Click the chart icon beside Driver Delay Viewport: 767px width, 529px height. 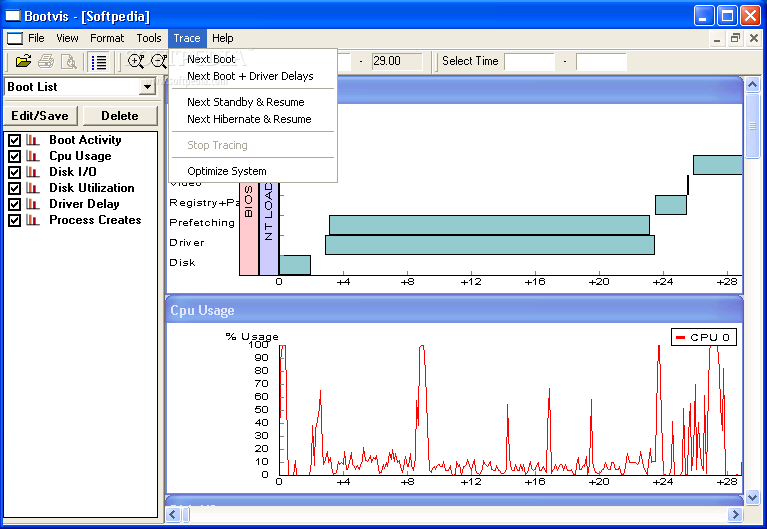coord(33,204)
